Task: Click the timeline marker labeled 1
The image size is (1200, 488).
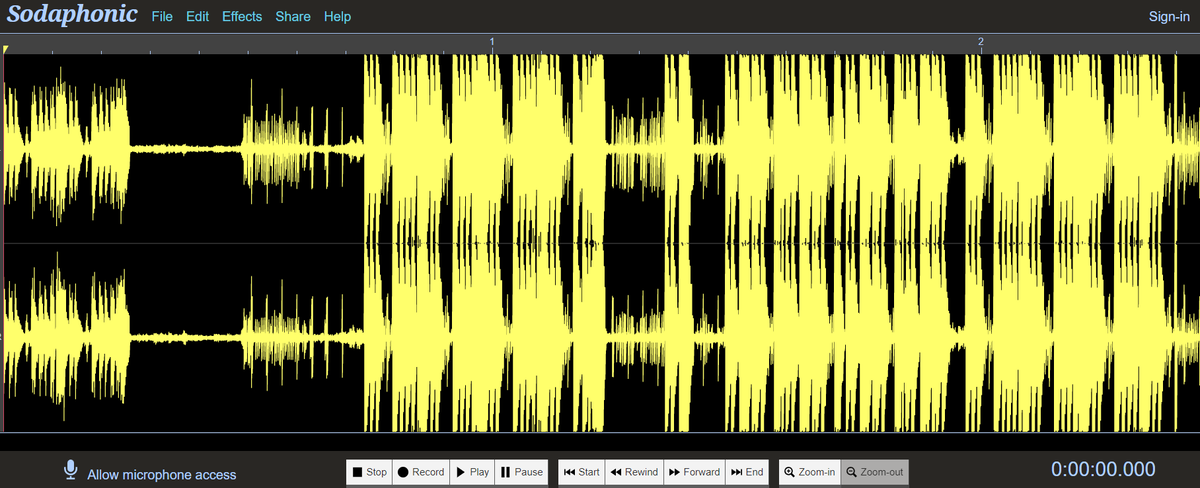Action: 492,42
